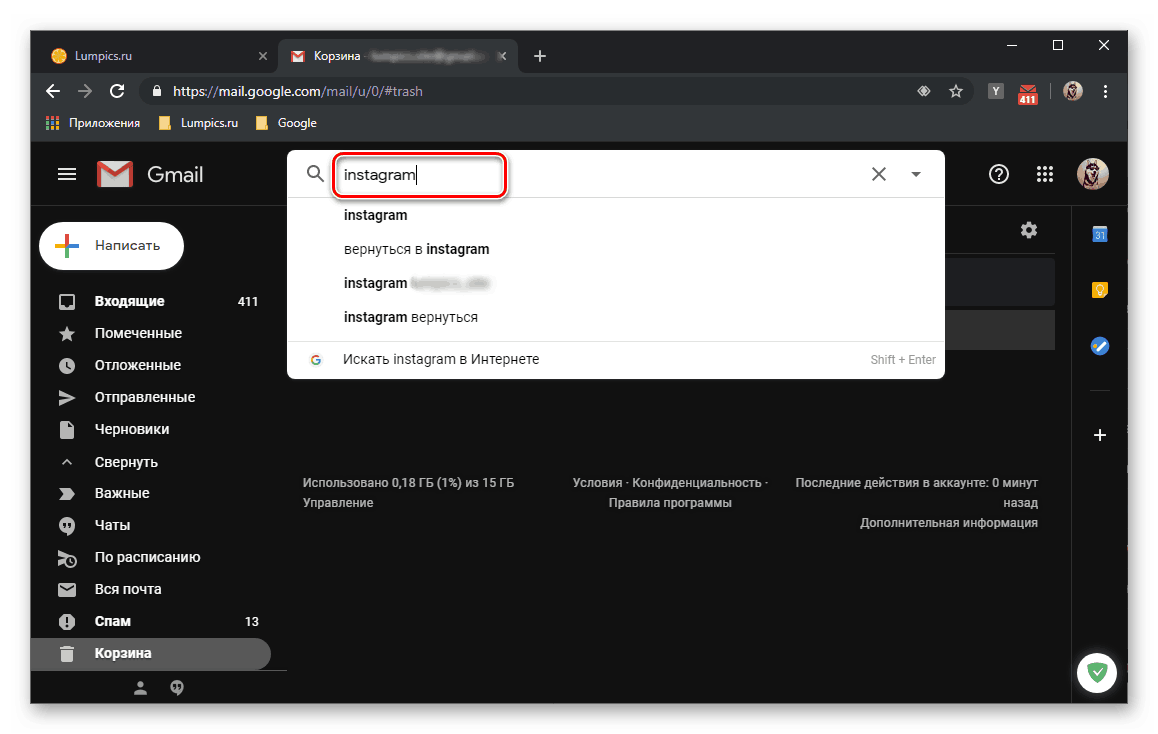Open Calendar in side panel
Screen dimensions: 1158x734
point(1100,234)
